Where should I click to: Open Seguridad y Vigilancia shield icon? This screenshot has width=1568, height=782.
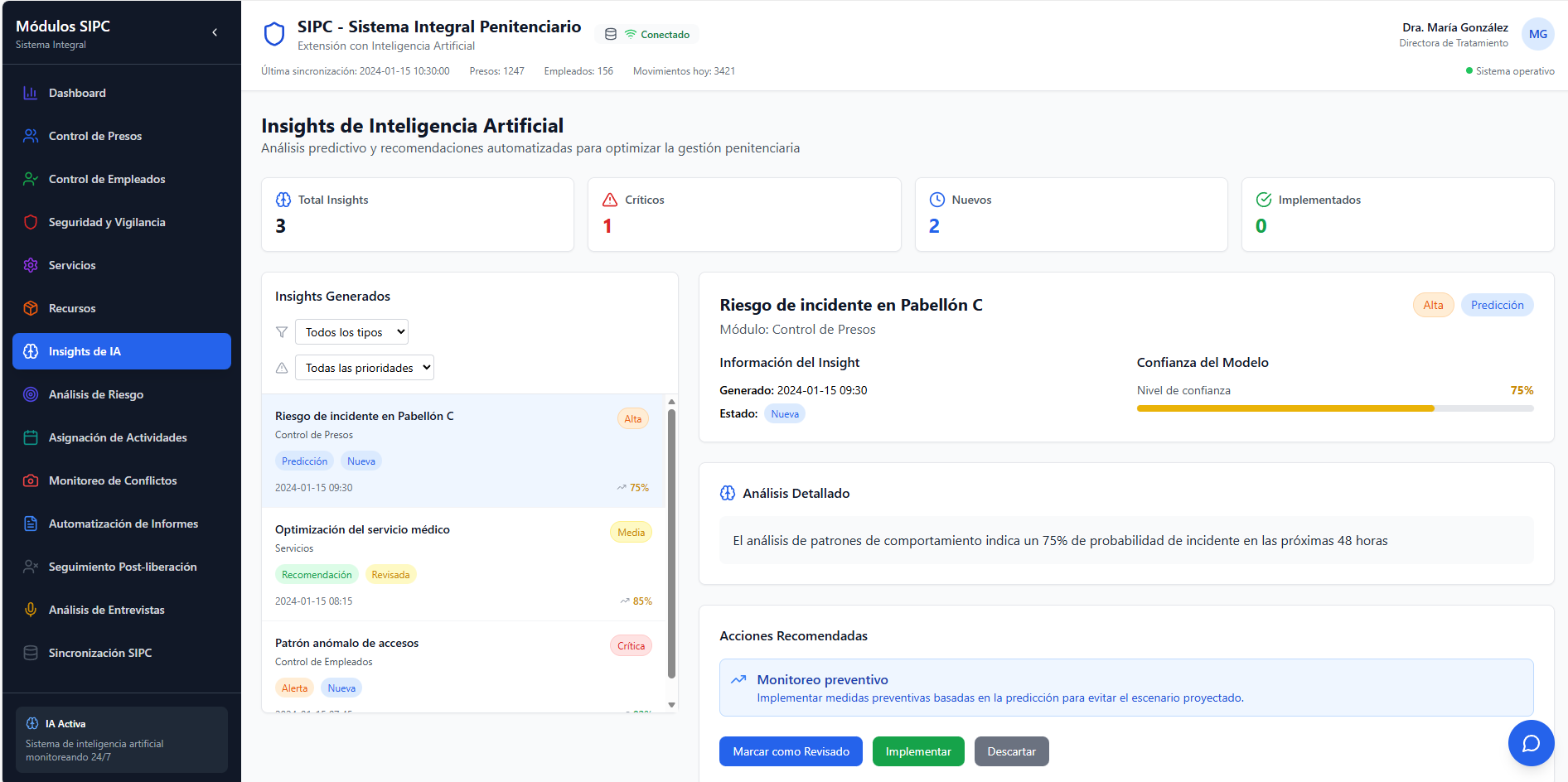click(30, 222)
